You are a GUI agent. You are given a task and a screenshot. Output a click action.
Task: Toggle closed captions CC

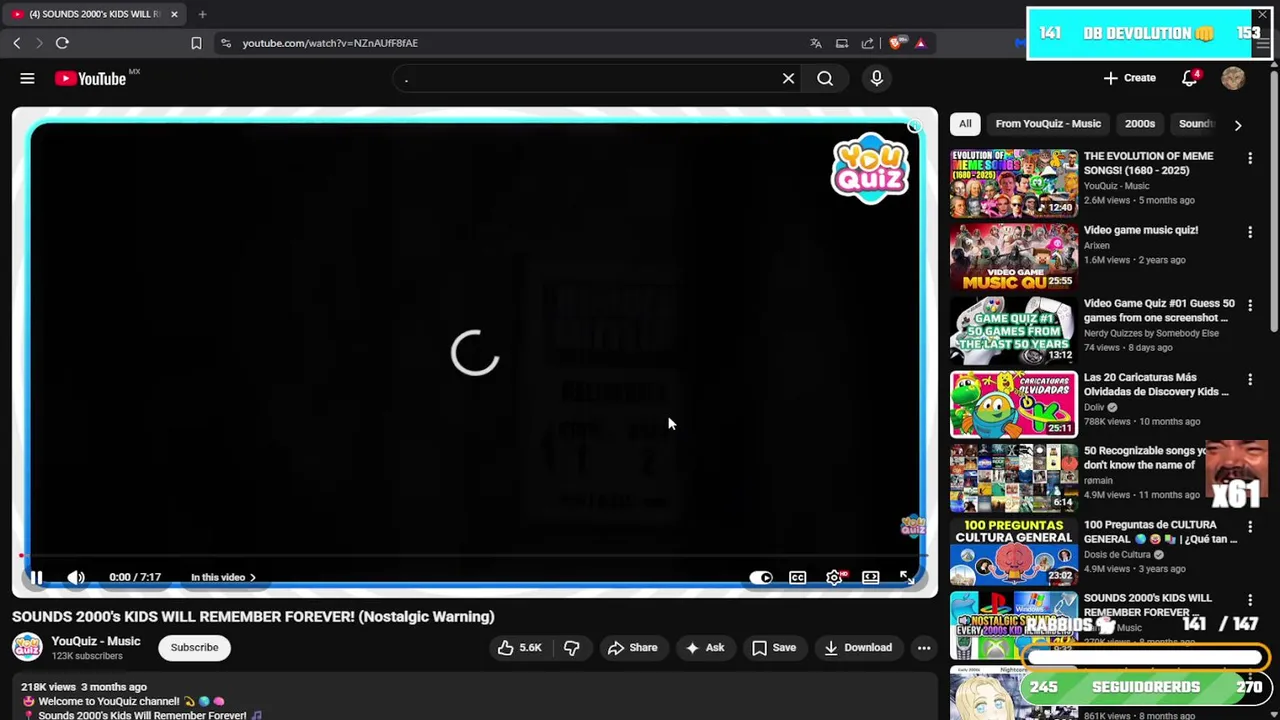coord(797,577)
